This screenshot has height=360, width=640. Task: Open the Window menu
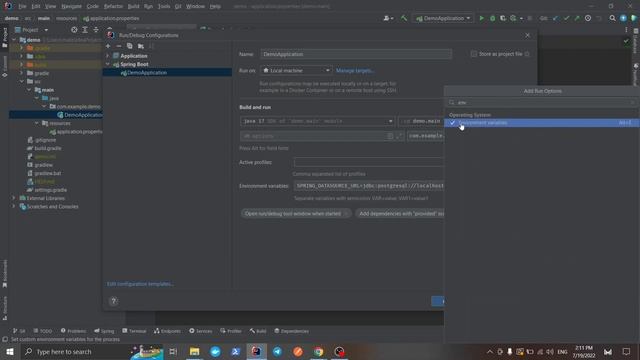click(x=195, y=7)
